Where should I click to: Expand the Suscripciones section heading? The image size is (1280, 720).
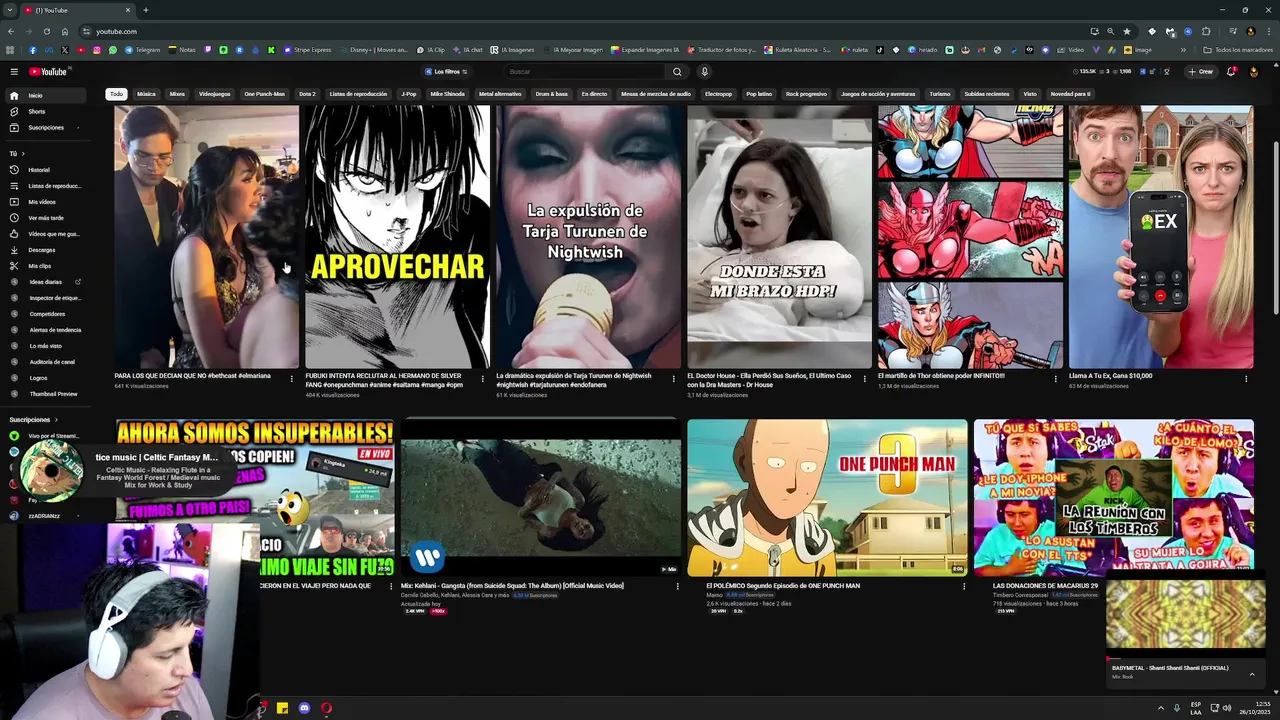point(33,420)
